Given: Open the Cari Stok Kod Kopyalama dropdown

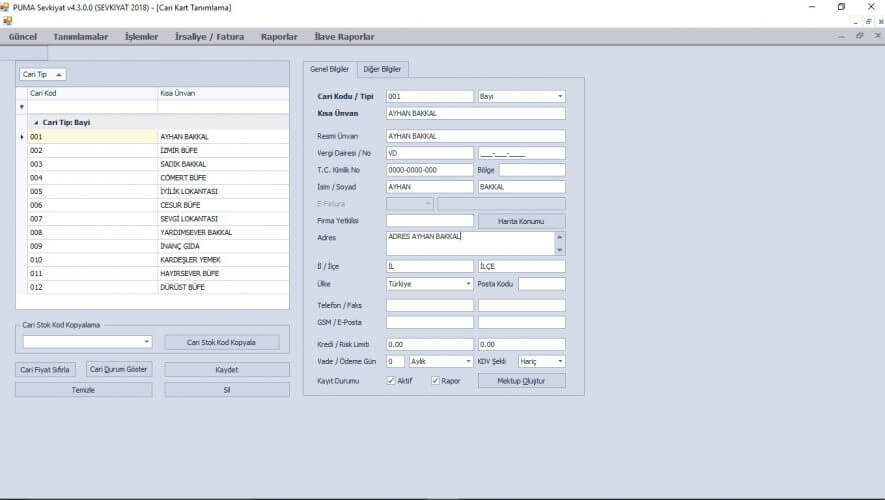Looking at the screenshot, I should click(147, 341).
